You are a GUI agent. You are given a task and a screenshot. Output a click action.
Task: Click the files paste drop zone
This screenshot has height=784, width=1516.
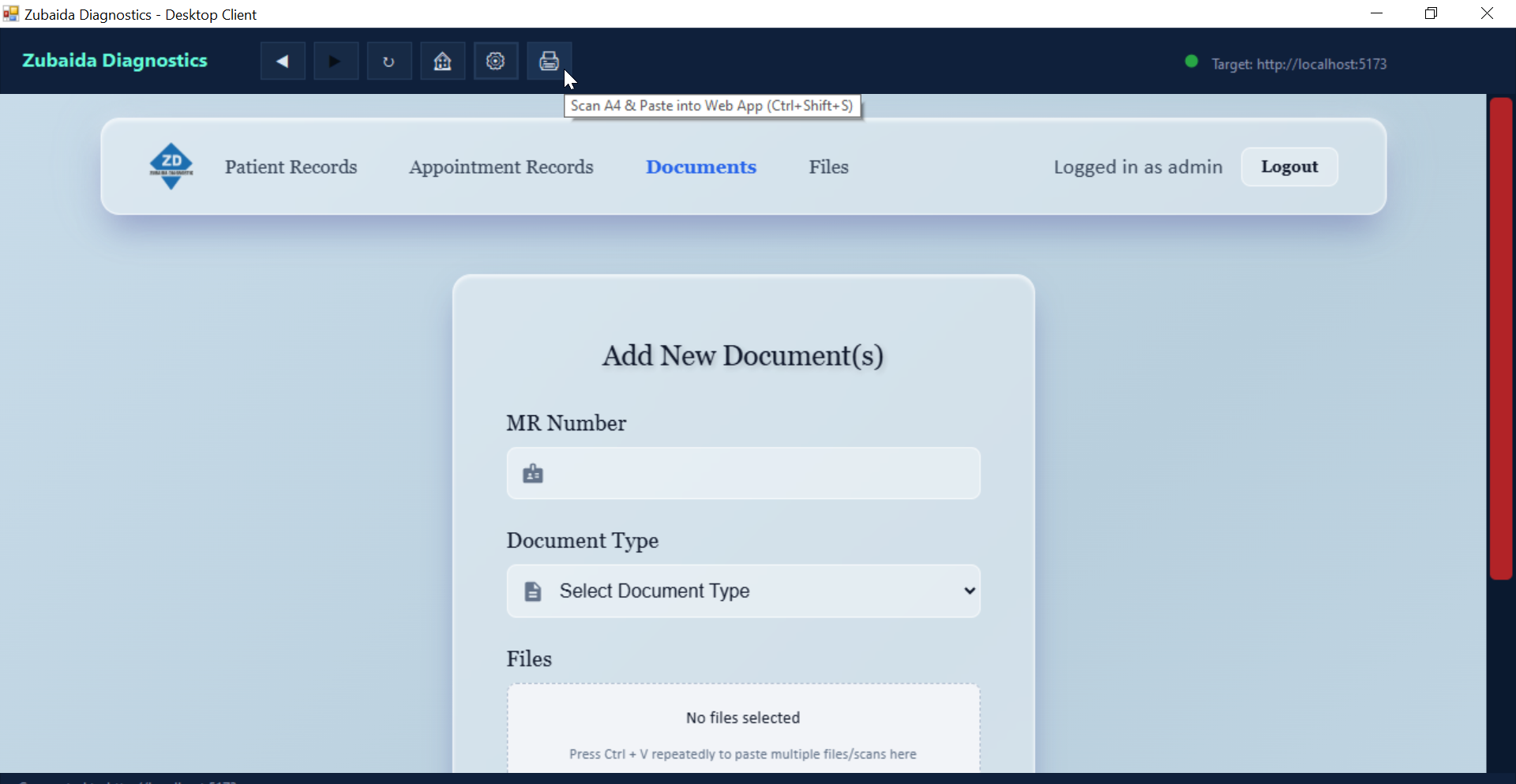(x=743, y=728)
